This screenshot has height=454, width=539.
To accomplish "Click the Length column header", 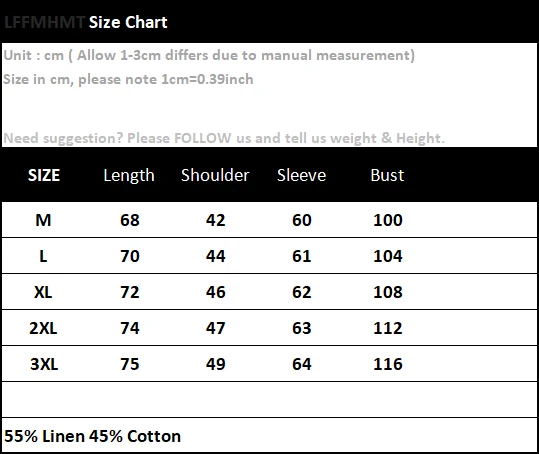I will click(x=129, y=176).
